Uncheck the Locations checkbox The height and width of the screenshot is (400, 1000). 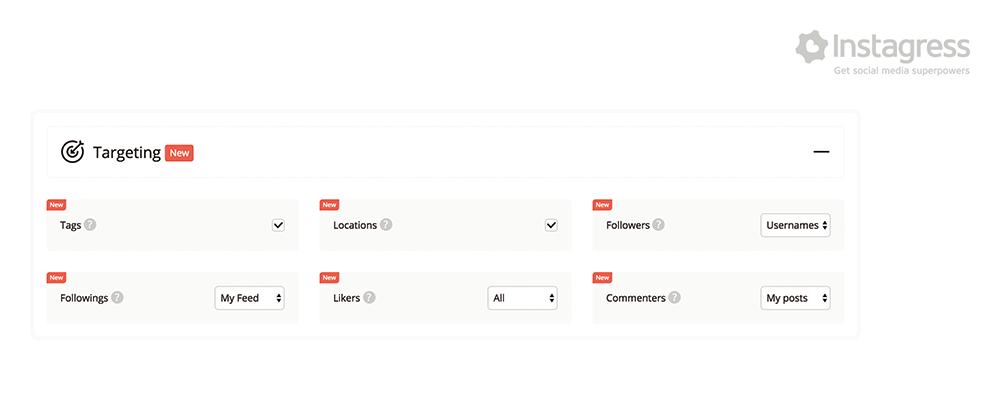551,225
